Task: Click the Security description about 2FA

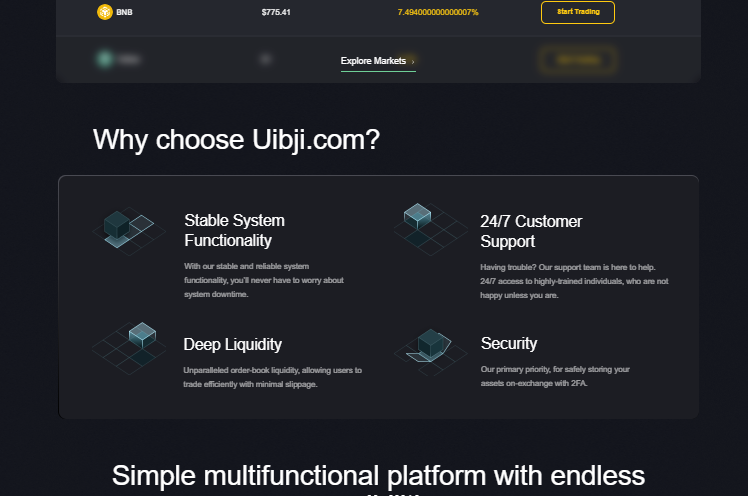Action: click(555, 376)
